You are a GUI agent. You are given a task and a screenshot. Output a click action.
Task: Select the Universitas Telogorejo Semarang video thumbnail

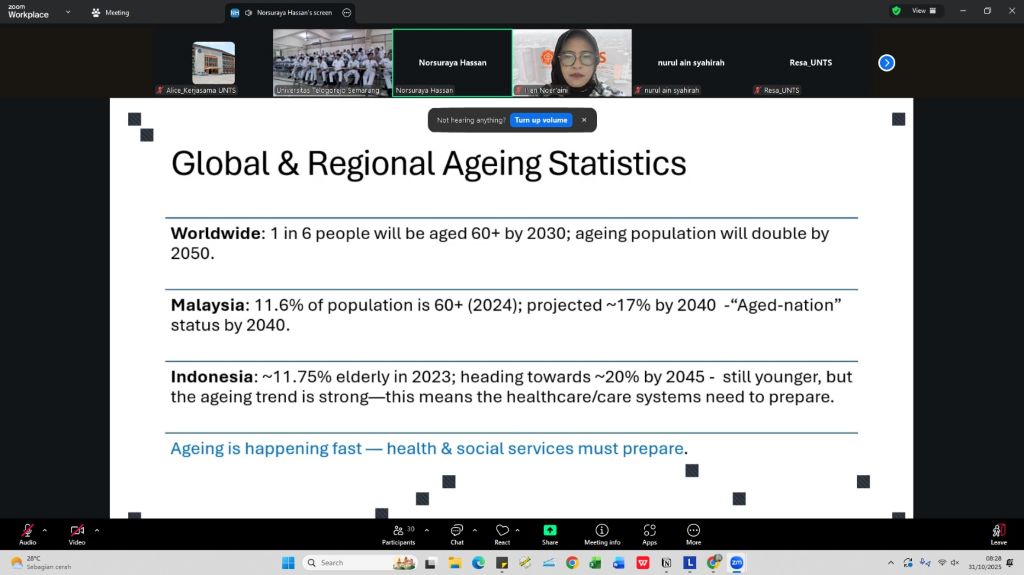pos(332,62)
